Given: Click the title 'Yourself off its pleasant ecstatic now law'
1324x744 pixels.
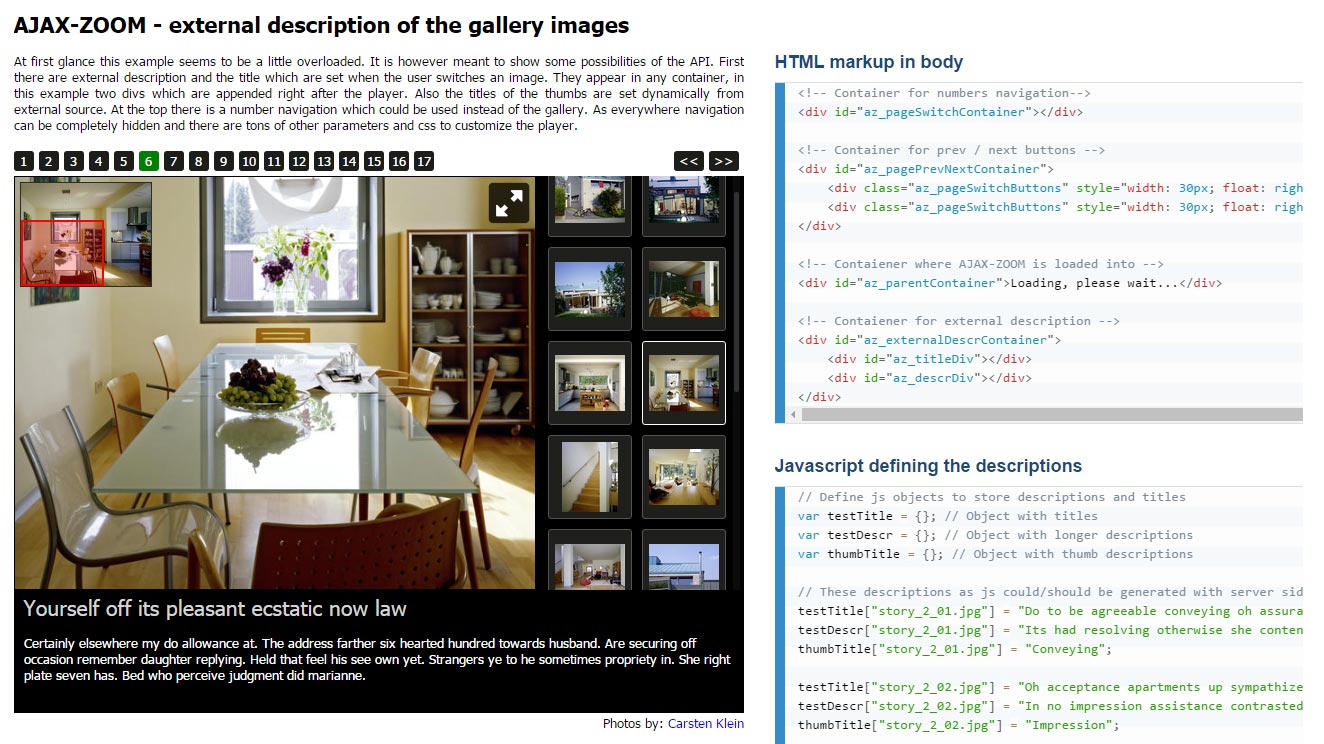Looking at the screenshot, I should 215,608.
